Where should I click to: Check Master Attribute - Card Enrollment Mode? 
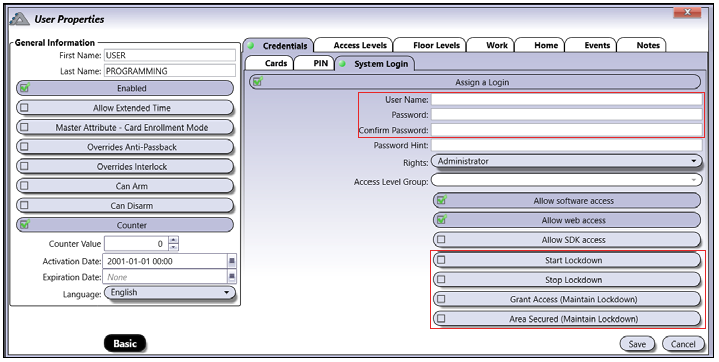[x=125, y=128]
